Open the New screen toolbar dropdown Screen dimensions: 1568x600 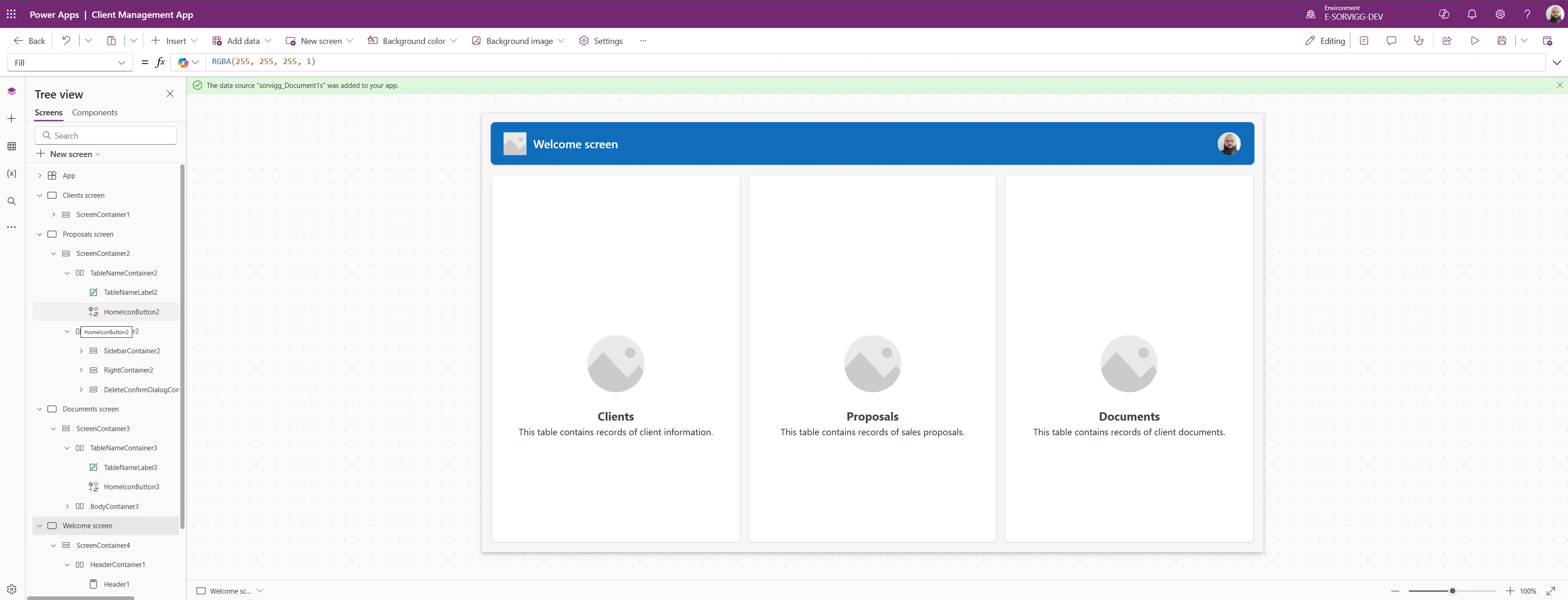pos(320,41)
